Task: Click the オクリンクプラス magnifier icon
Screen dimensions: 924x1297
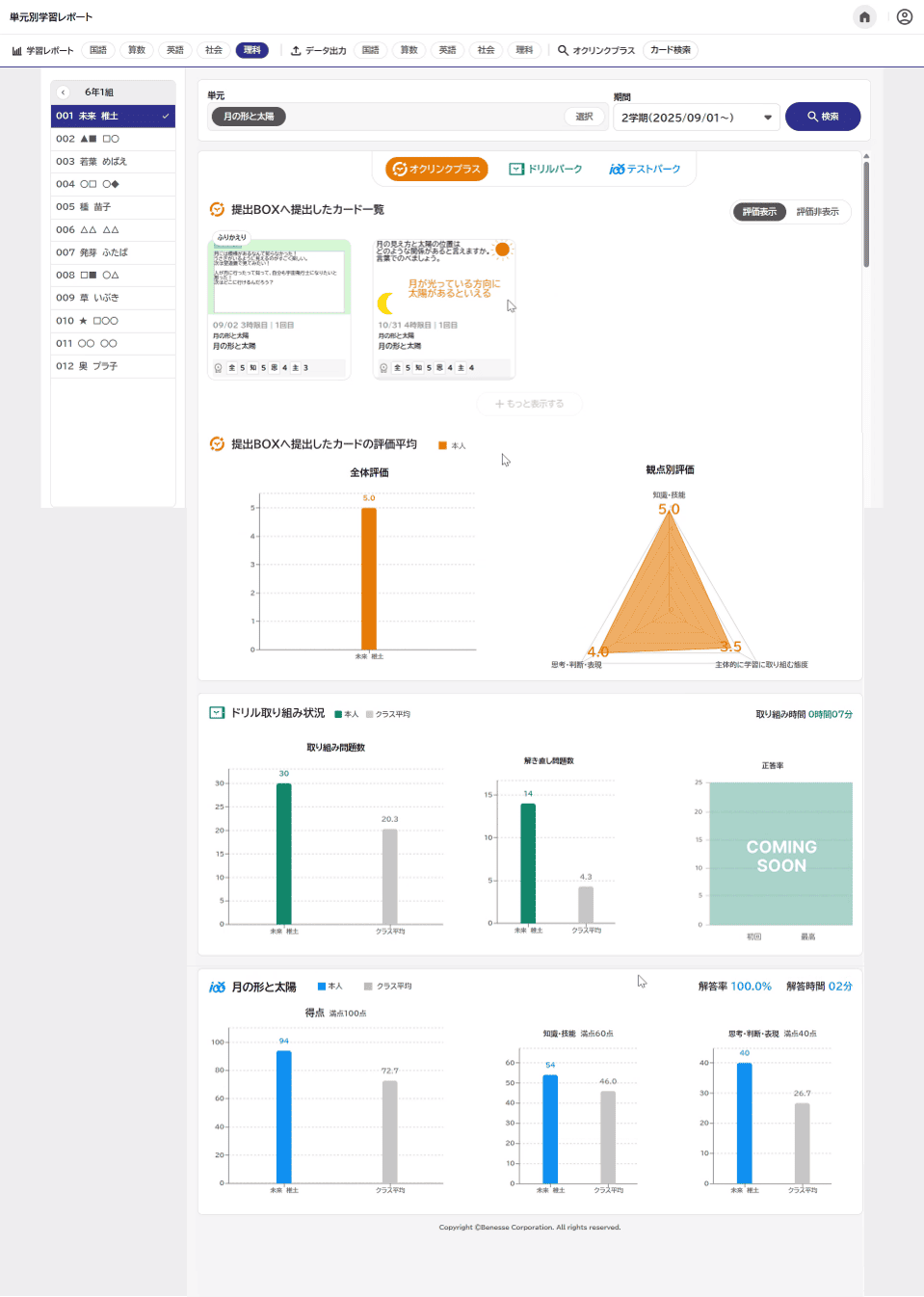Action: (563, 51)
